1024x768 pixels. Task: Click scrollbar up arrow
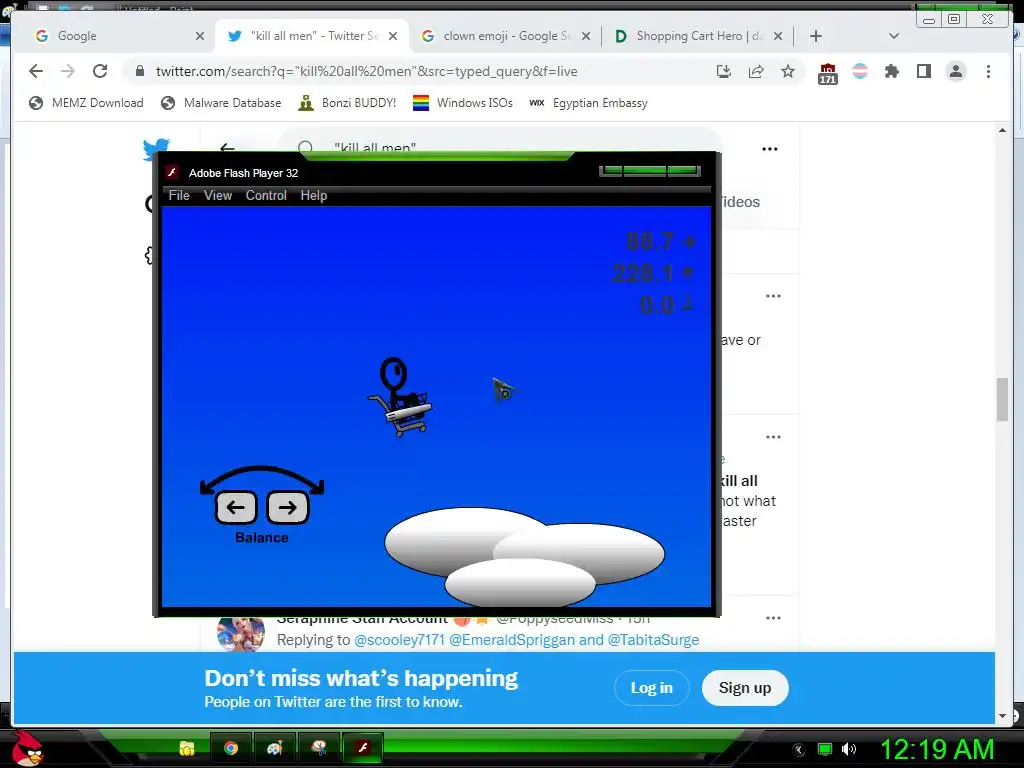click(1002, 130)
